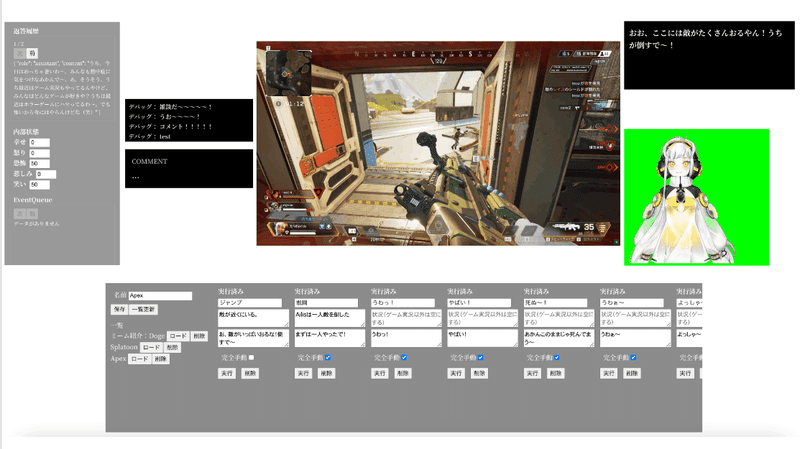Toggle 完全手動 checkbox under ジャンプ card
Screen dimensions: 800x449
click(251, 358)
